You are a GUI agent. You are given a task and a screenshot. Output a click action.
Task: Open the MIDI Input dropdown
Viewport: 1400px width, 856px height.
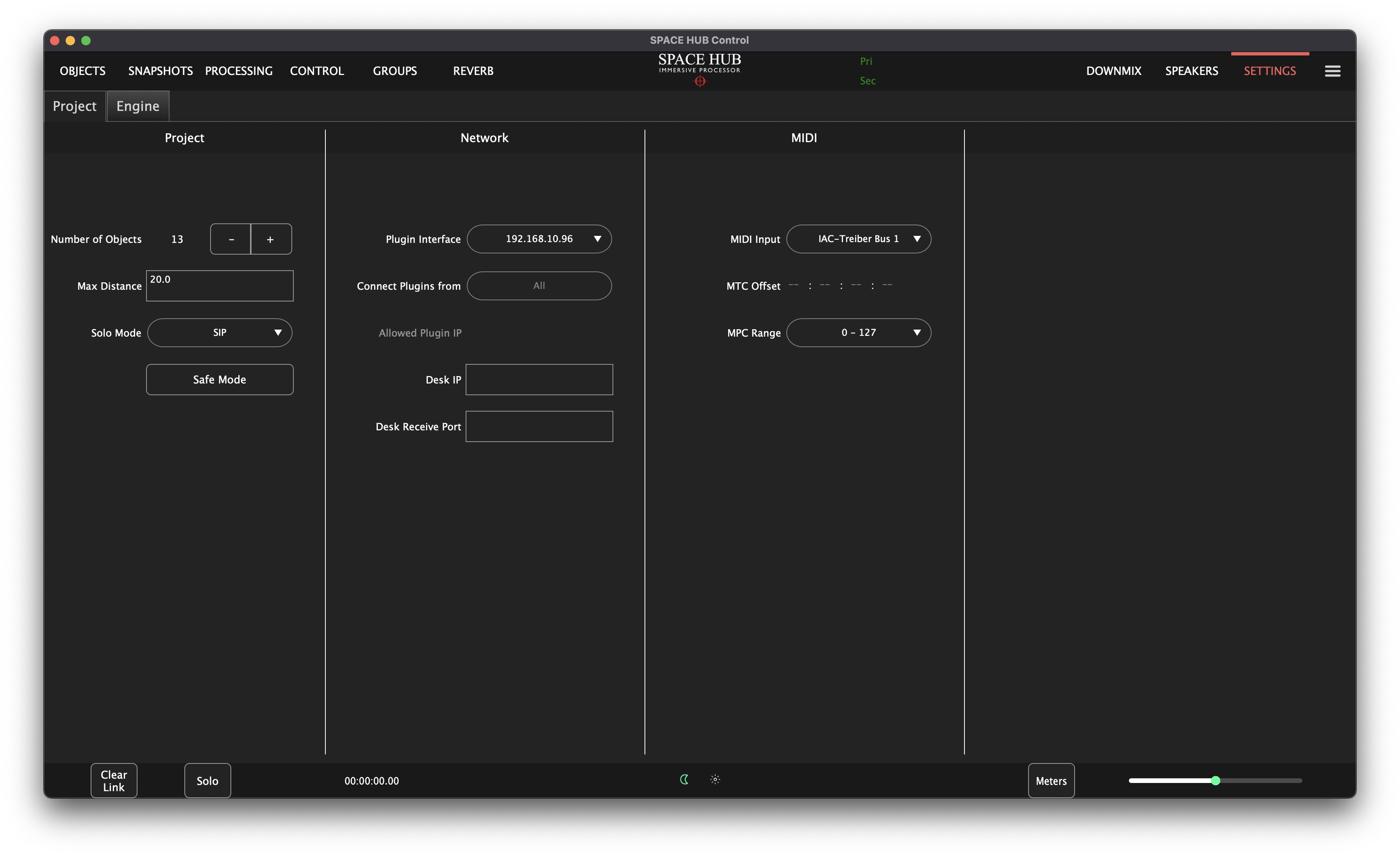tap(859, 239)
